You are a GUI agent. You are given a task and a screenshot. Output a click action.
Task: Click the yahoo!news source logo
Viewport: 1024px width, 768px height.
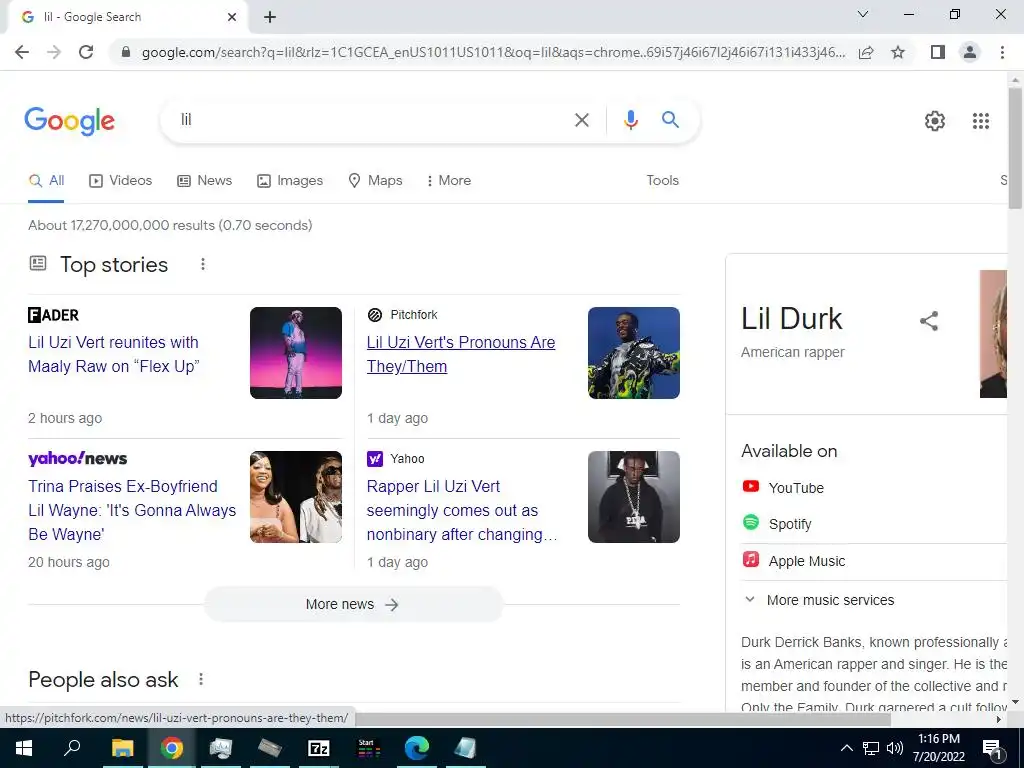[78, 458]
